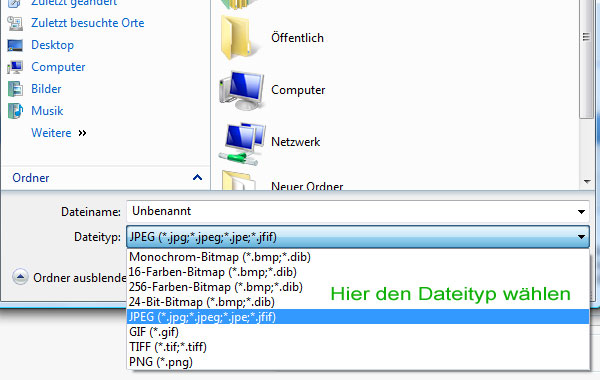Viewport: 600px width, 380px height.
Task: Choose 24-Bit-Bitmap file type
Action: tap(358, 302)
